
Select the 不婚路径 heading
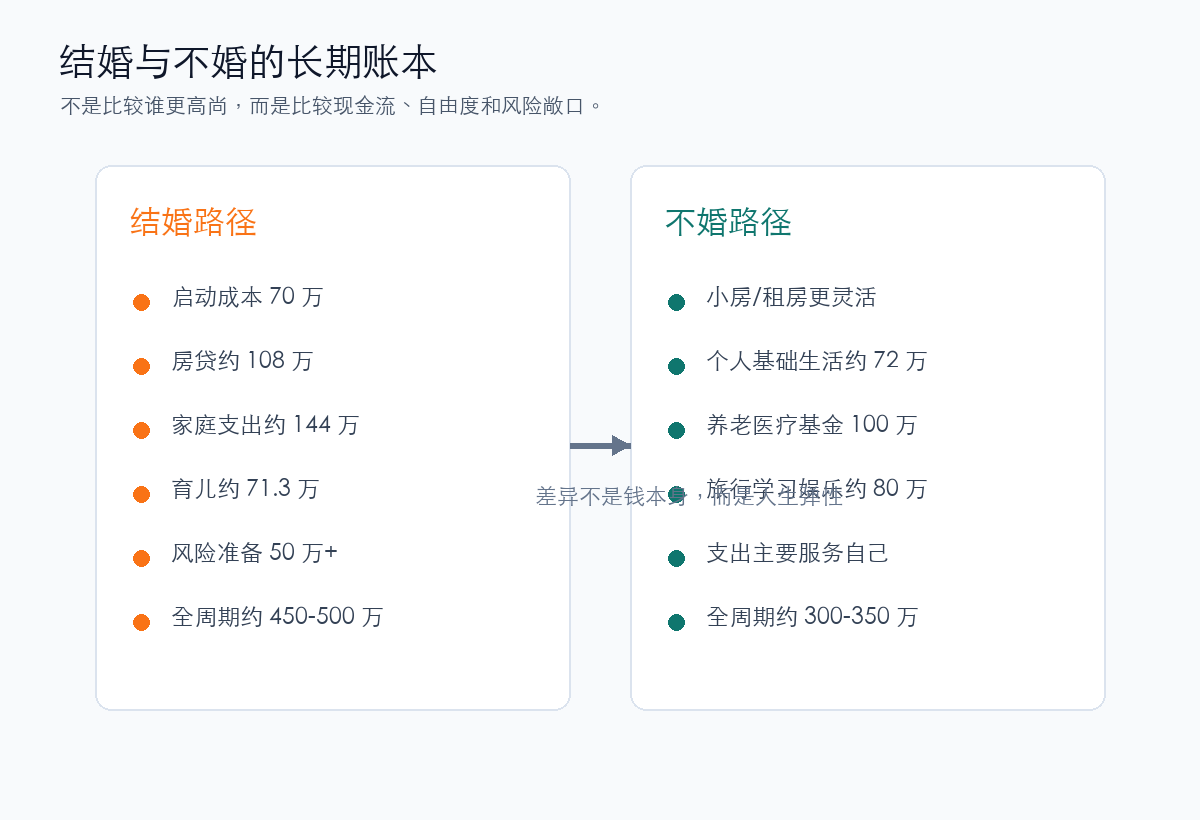click(728, 221)
